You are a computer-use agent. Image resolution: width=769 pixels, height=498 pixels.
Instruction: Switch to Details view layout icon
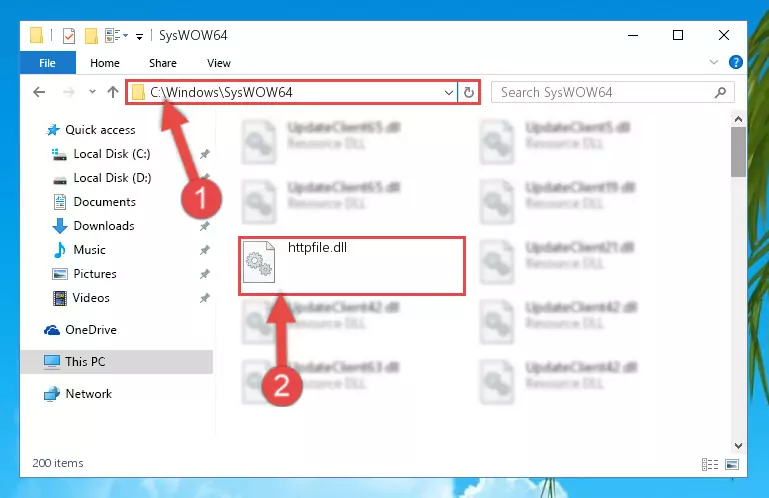coord(710,464)
